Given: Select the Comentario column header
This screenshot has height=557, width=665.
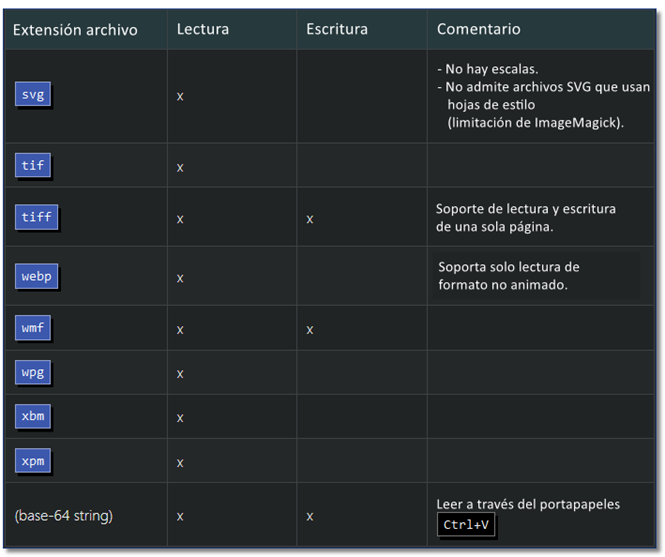Looking at the screenshot, I should (478, 29).
